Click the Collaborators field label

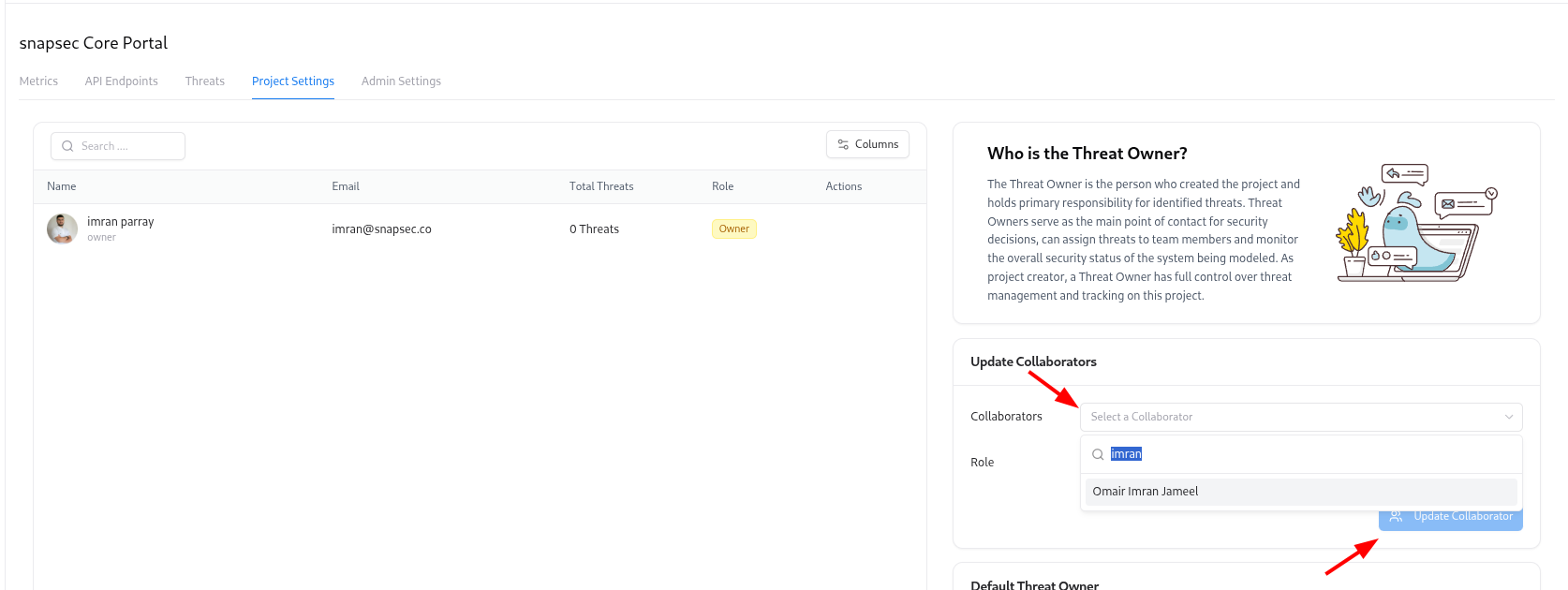click(x=1006, y=417)
